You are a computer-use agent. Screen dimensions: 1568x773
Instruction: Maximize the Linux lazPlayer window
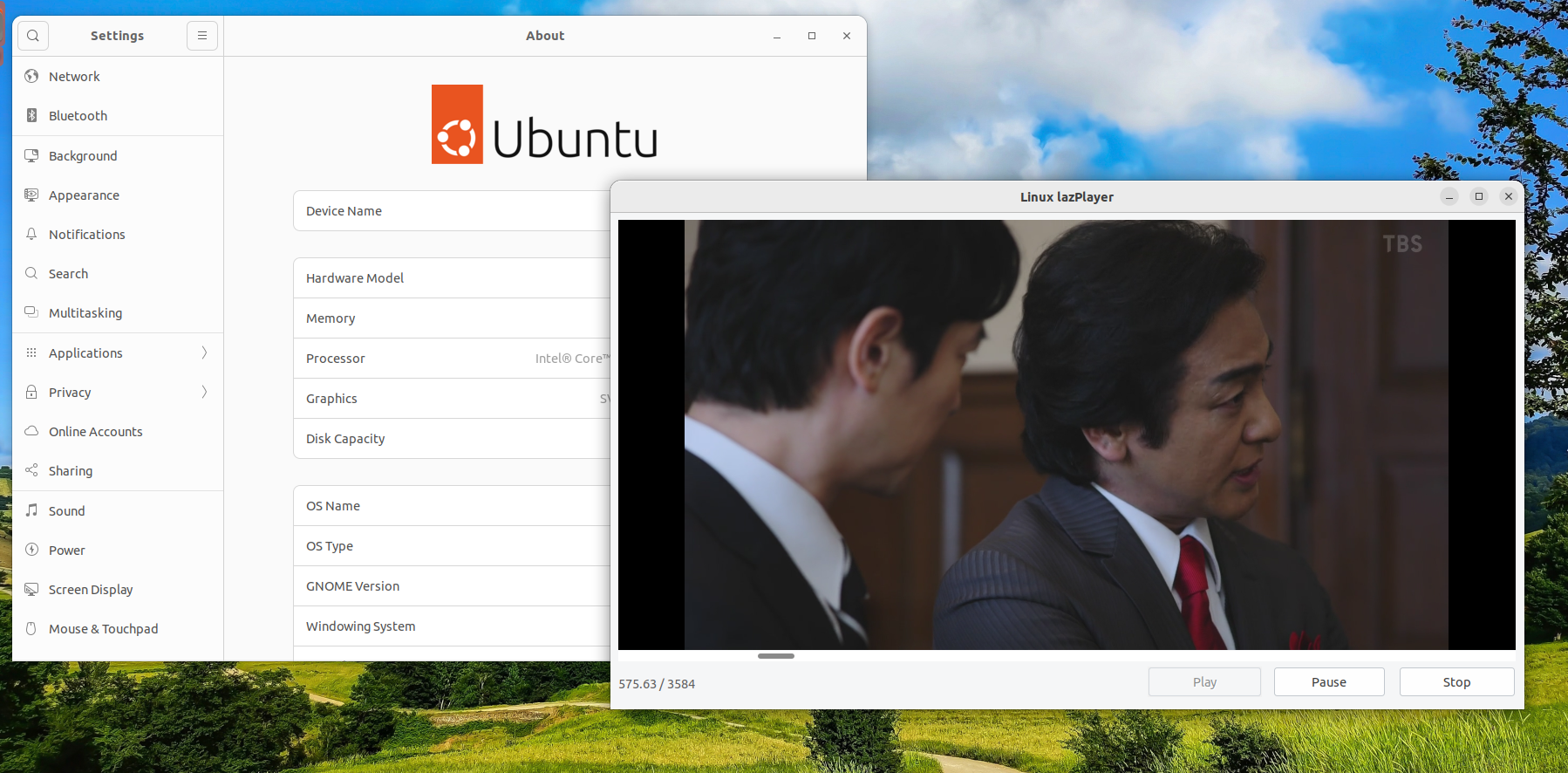coord(1479,197)
